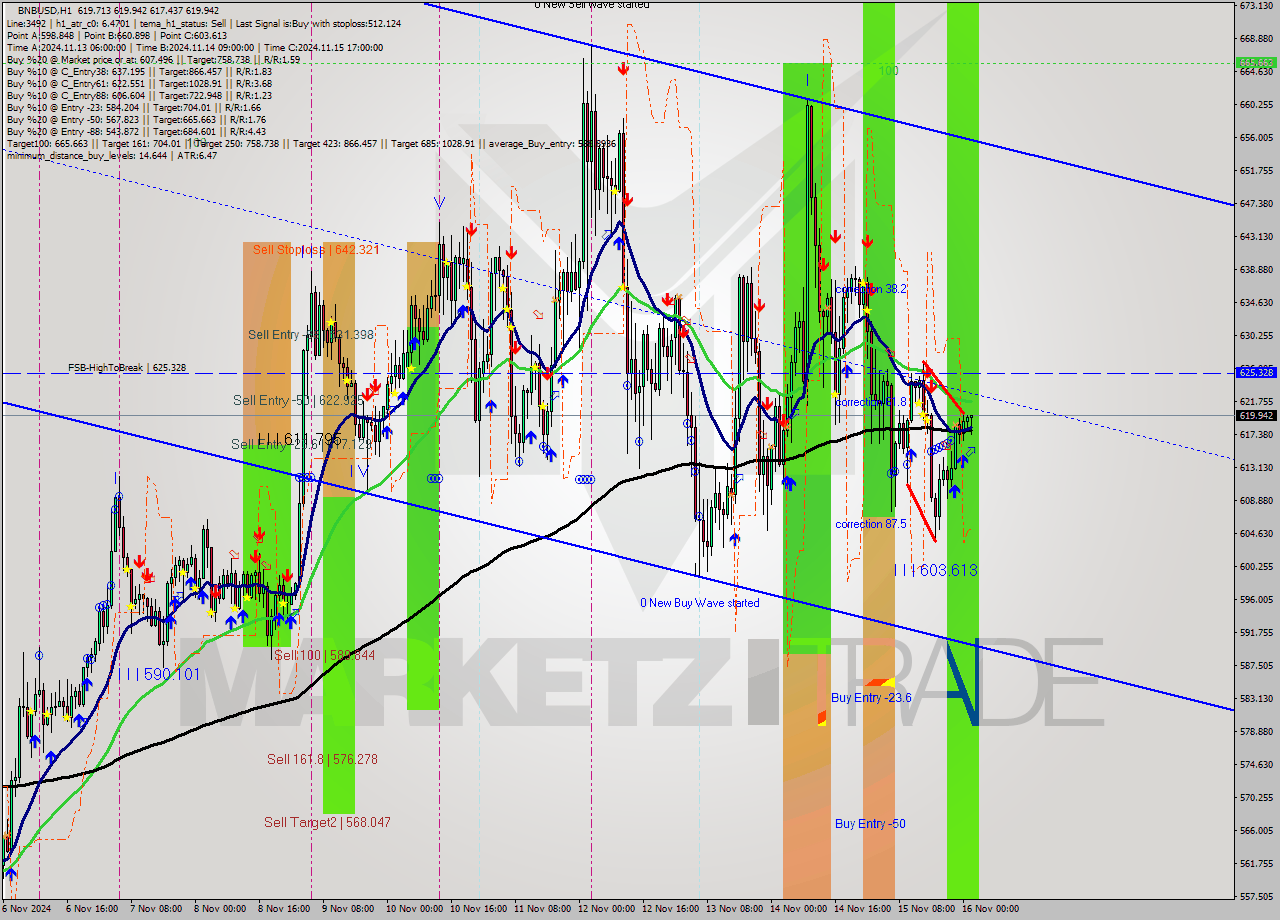The height and width of the screenshot is (920, 1280).
Task: Select the 'Time A:2024.11.13 06:00:00' header line
Action: [195, 47]
